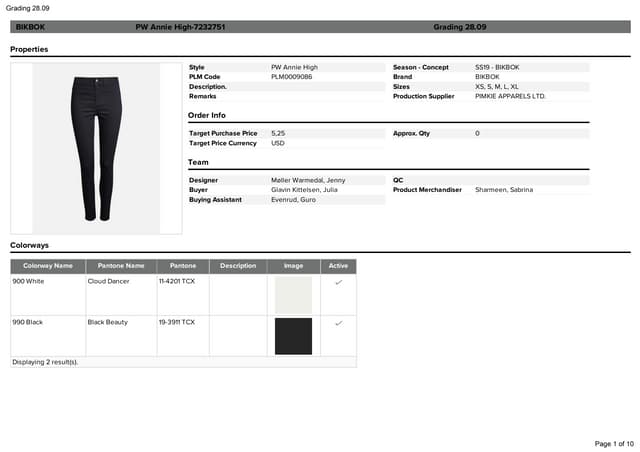This screenshot has width=640, height=452.
Task: Click the Page 1 of 10 indicator
Action: 614,443
